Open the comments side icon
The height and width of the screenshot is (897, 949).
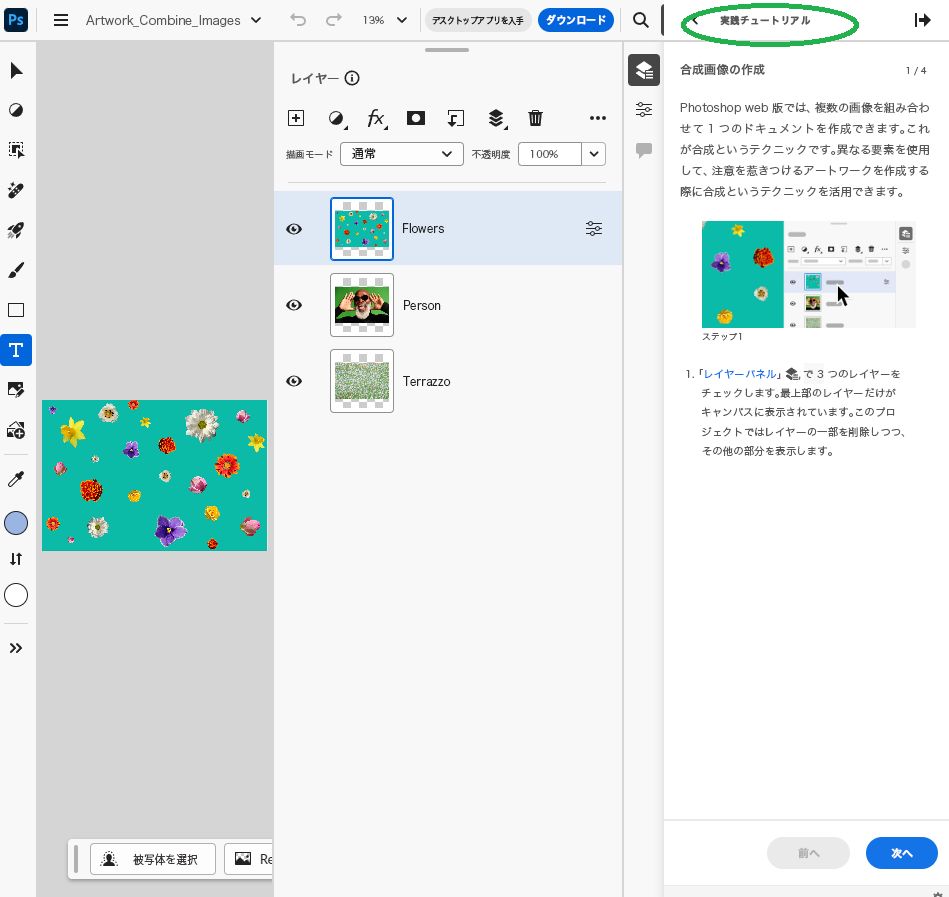pyautogui.click(x=644, y=150)
